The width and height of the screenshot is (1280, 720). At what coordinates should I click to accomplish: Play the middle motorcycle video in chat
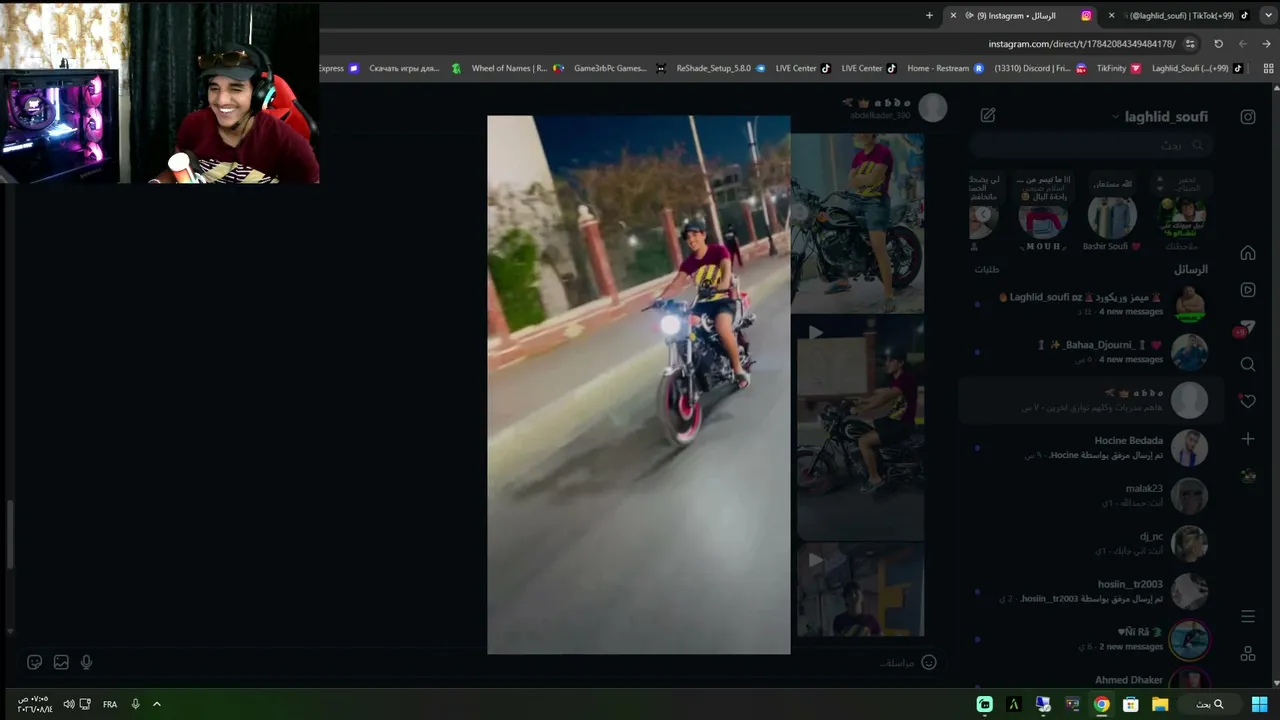click(860, 430)
